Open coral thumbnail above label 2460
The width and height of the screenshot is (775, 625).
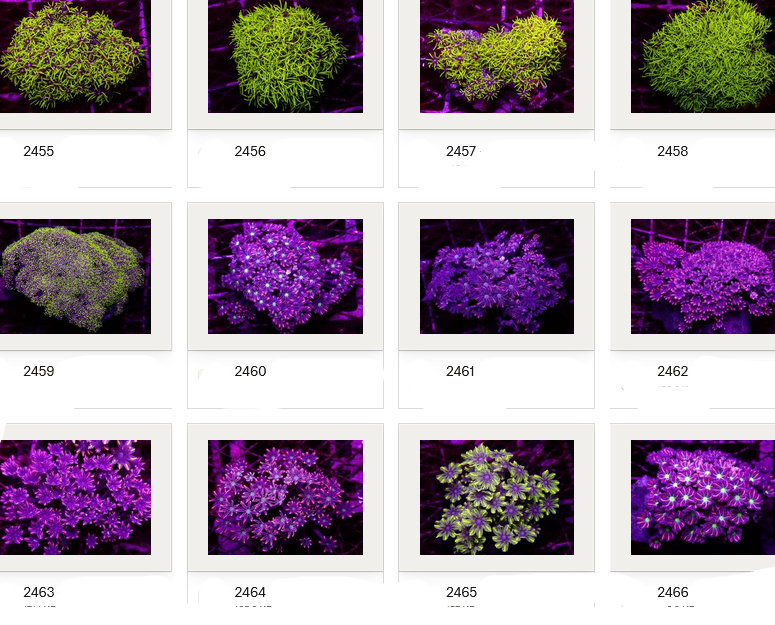coord(285,276)
